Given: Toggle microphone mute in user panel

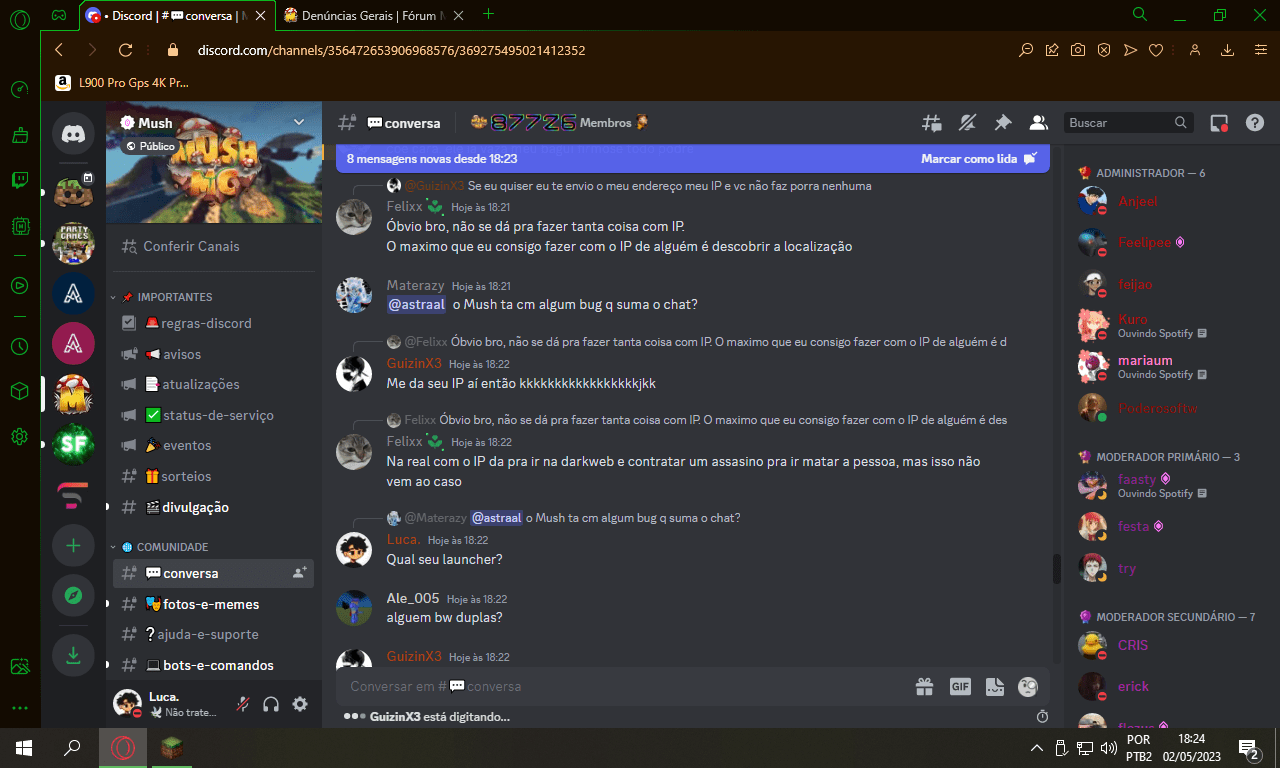Looking at the screenshot, I should pyautogui.click(x=242, y=704).
